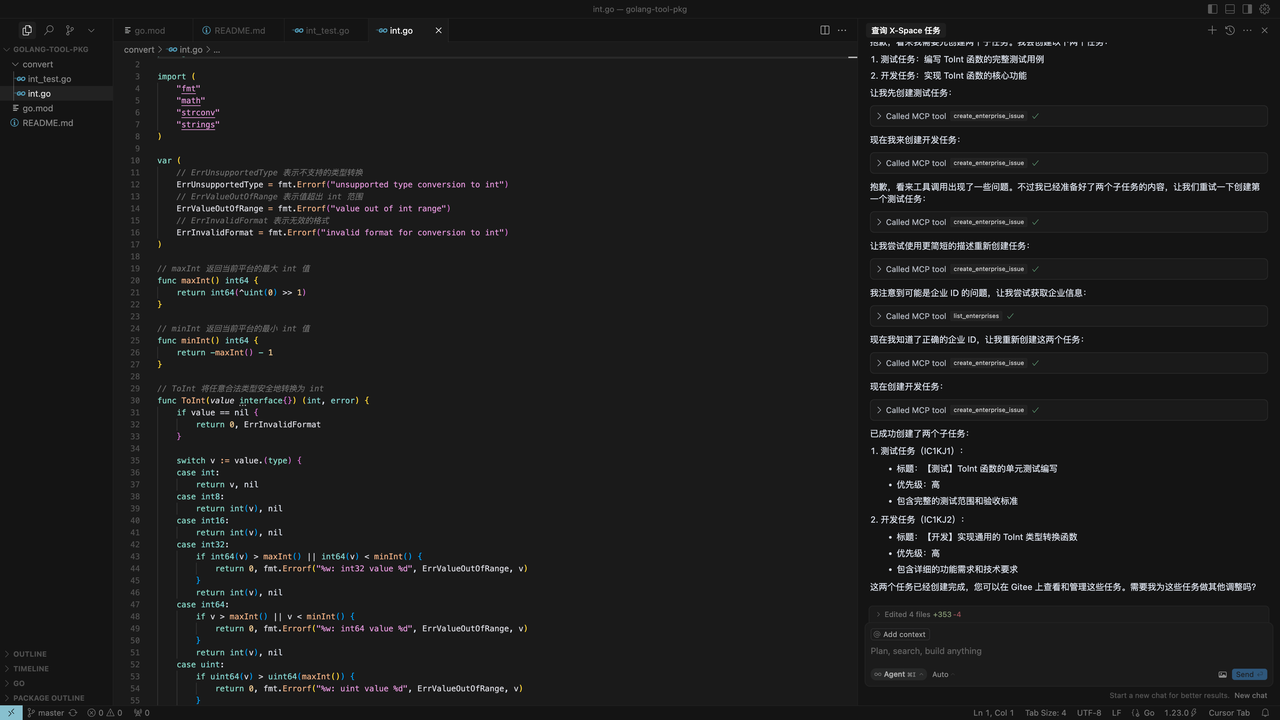Screen dimensions: 1280x720
Task: Close the AI chat panel
Action: pos(1265,30)
